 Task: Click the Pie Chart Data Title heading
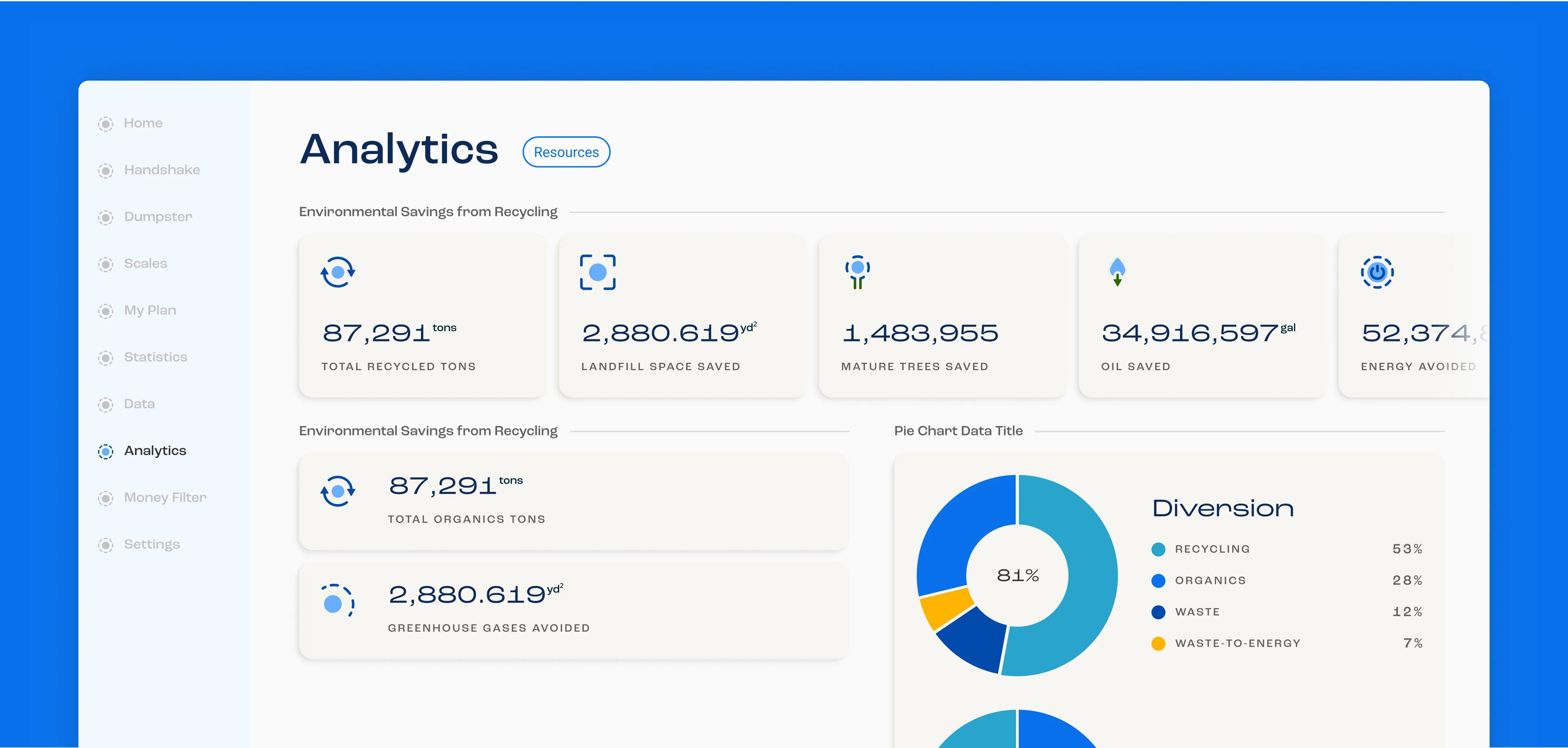pos(958,431)
